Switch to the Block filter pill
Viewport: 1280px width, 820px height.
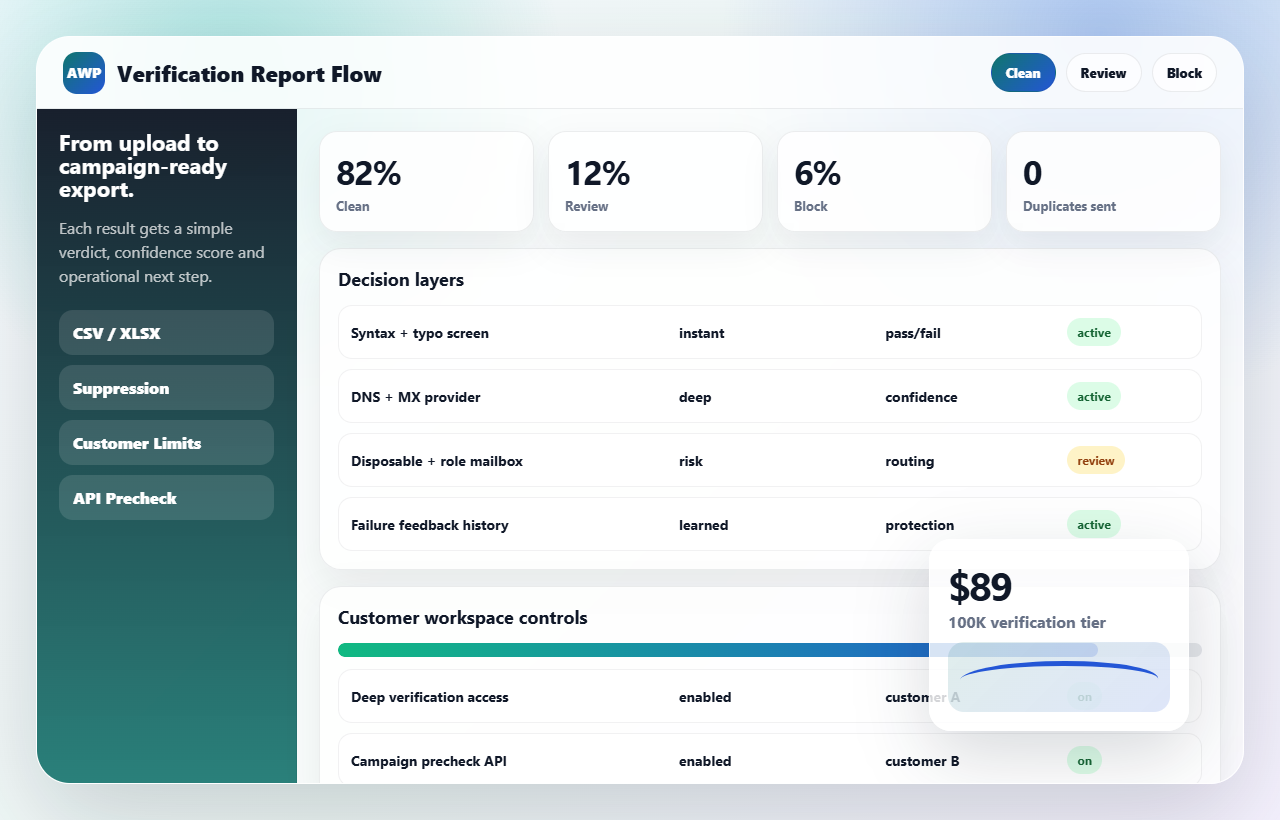(x=1184, y=73)
